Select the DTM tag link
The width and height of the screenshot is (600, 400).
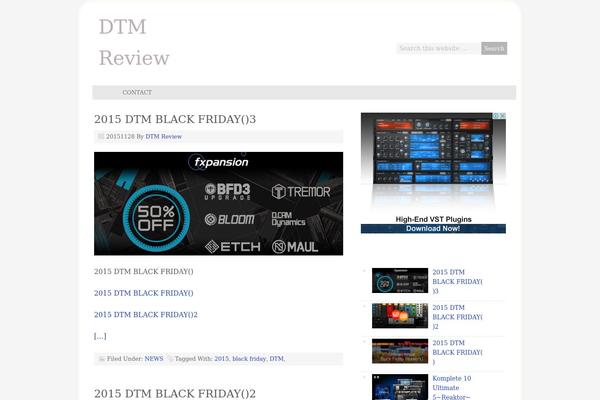tap(276, 359)
